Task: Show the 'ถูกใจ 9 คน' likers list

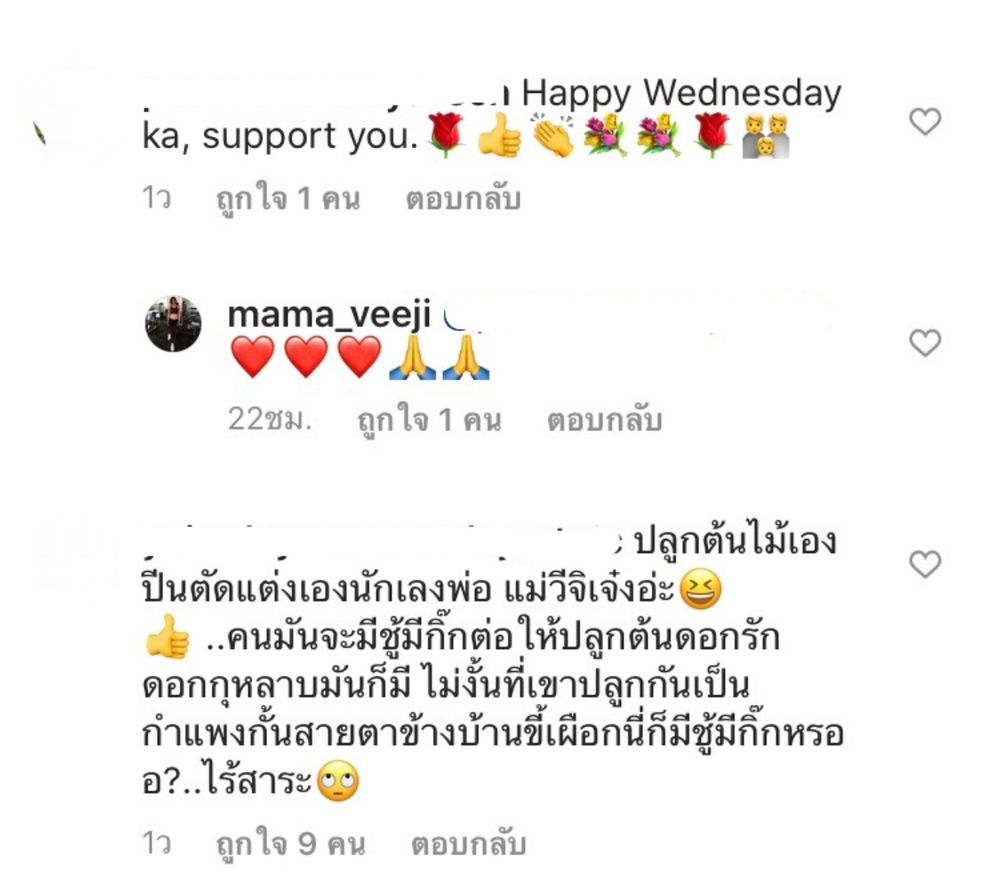Action: 291,844
